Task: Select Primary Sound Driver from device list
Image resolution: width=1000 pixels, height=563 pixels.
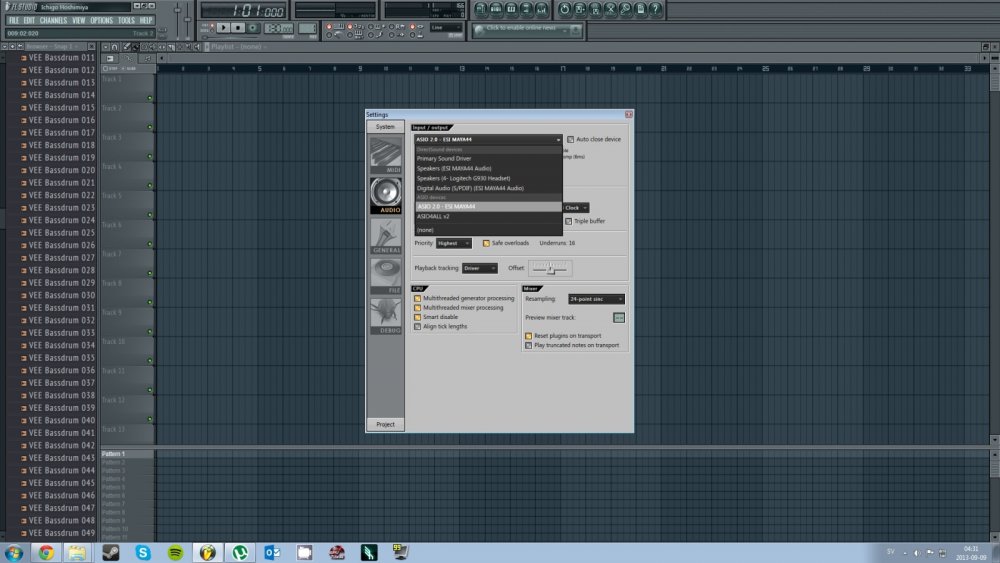Action: tap(488, 159)
